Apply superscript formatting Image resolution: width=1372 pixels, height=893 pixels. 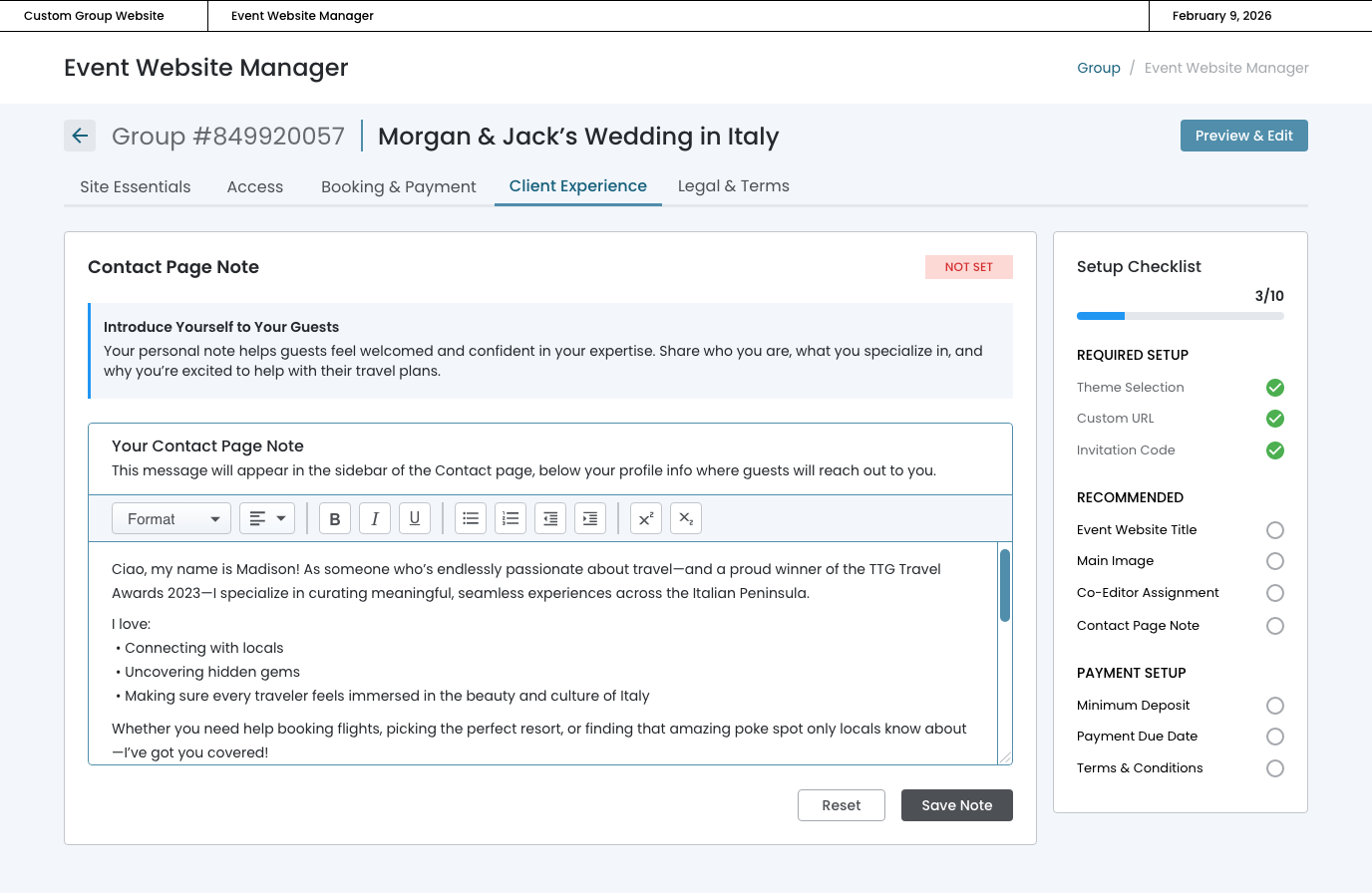646,518
